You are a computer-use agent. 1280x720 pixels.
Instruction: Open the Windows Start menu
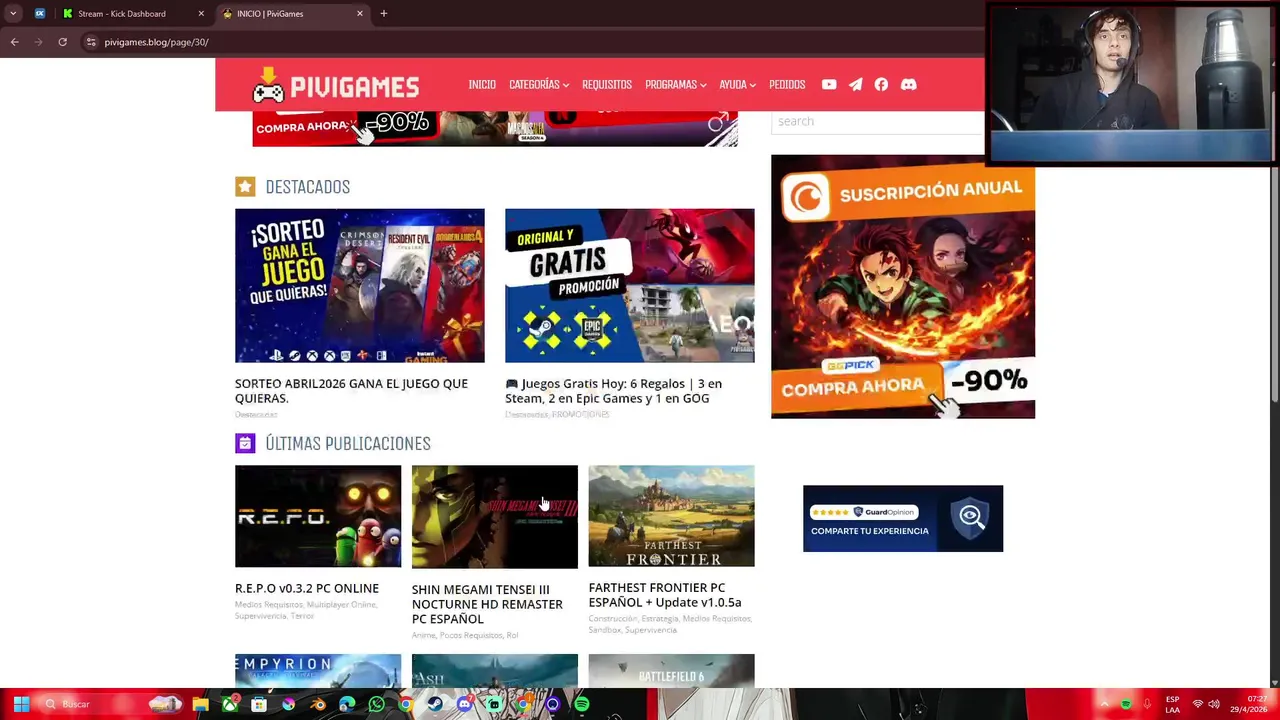pos(21,704)
